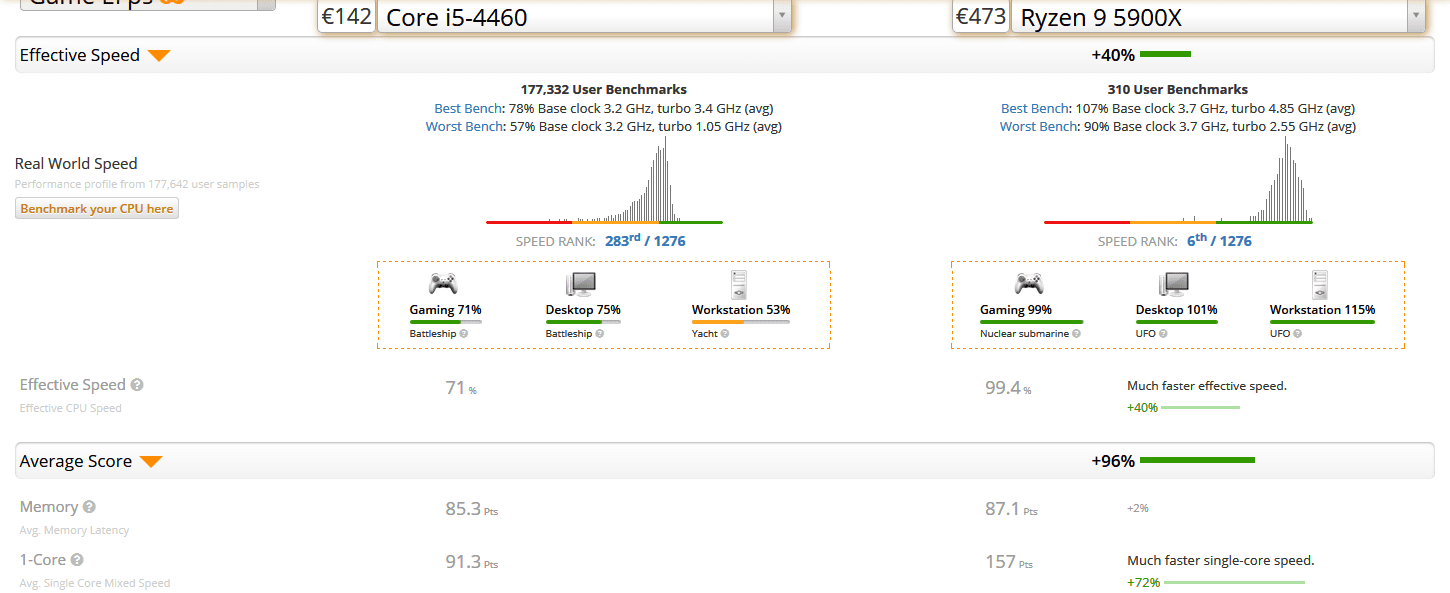Open the €473 price button for Ryzen 9 5900X
Screen dimensions: 1450x593
coord(981,17)
